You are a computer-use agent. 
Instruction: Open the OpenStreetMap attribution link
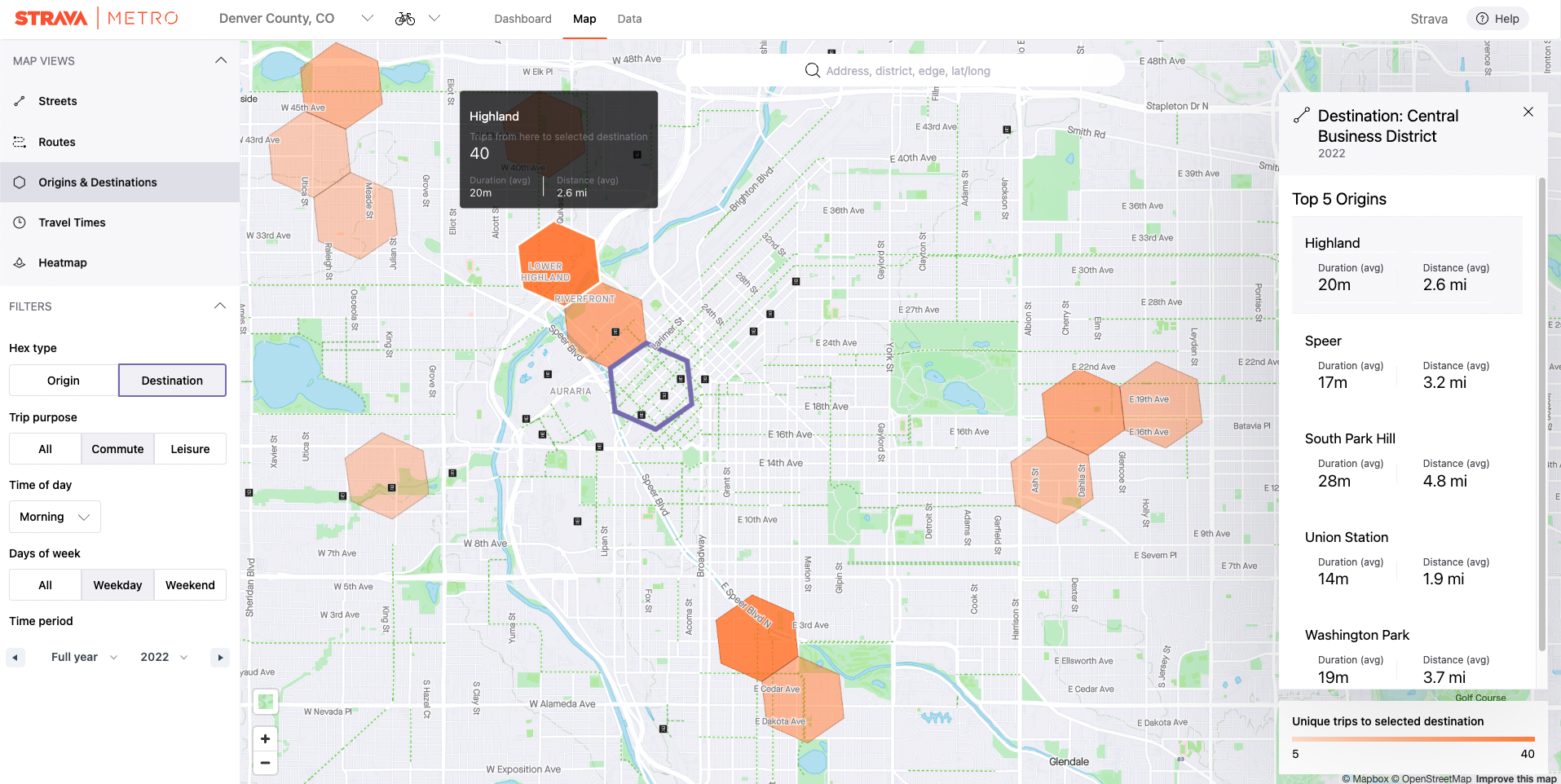point(1431,778)
